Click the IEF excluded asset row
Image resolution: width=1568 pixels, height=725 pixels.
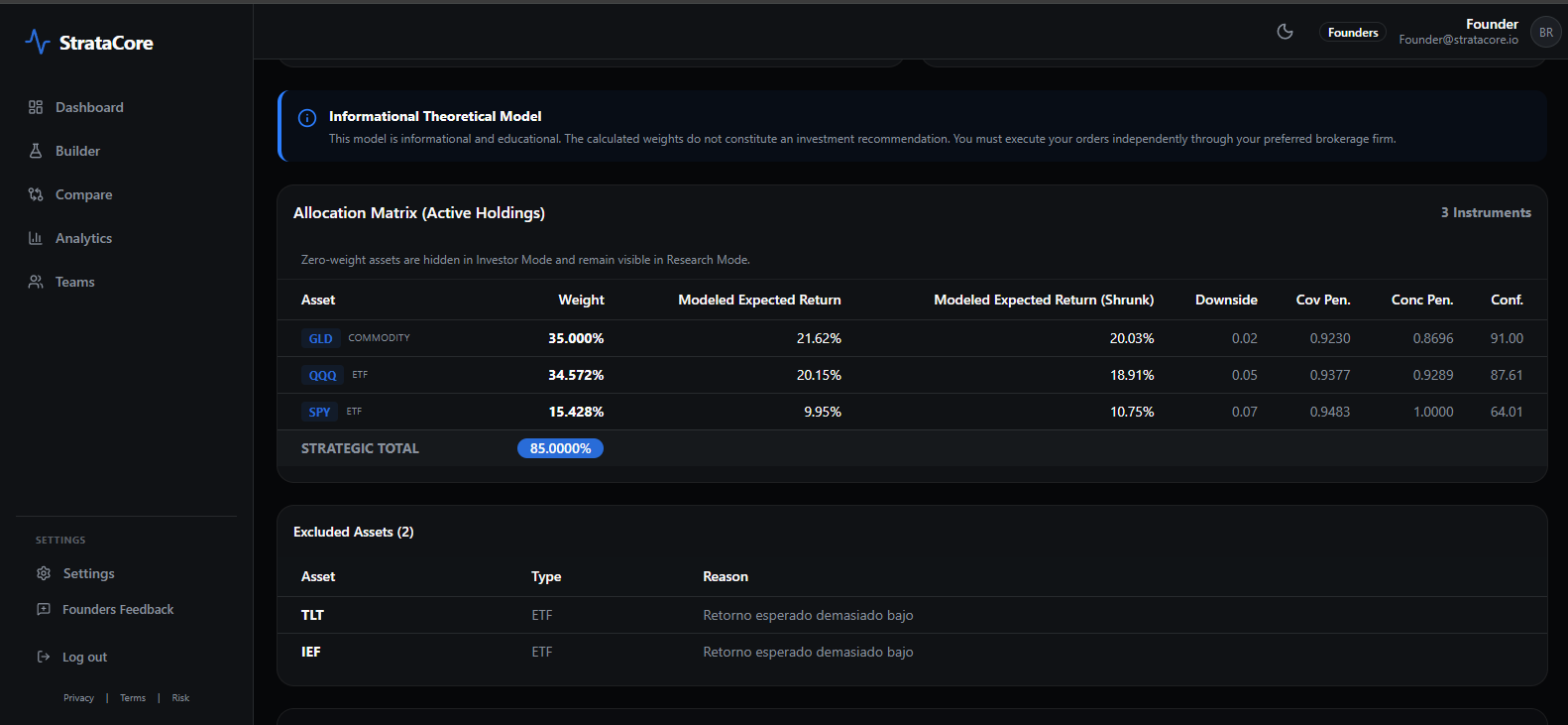[x=912, y=652]
